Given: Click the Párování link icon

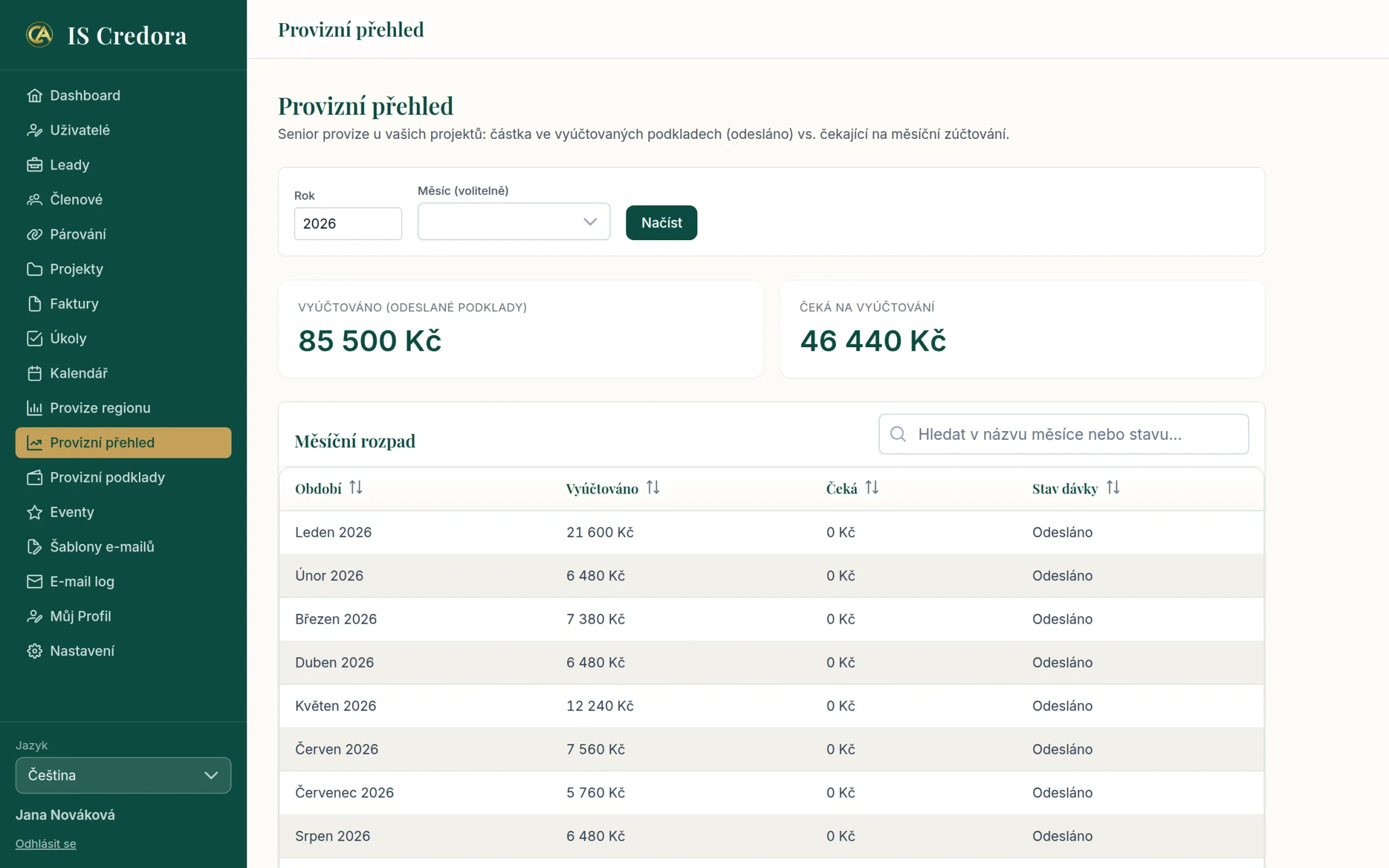Looking at the screenshot, I should [35, 234].
